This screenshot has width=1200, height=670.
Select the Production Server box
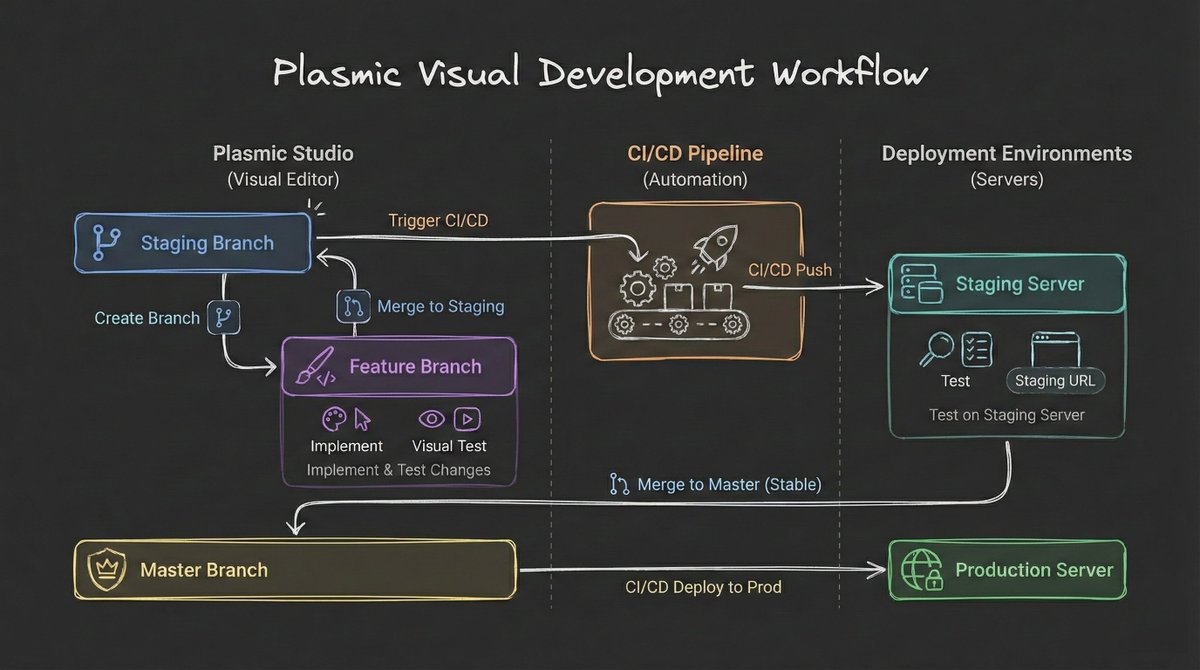click(1007, 570)
